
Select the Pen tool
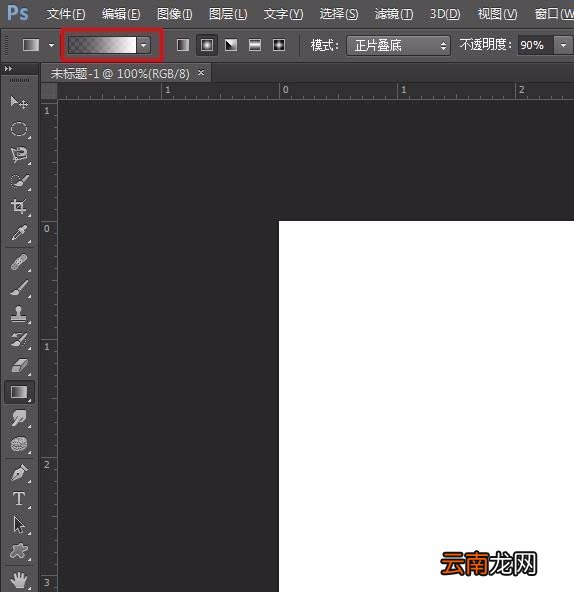[19, 473]
